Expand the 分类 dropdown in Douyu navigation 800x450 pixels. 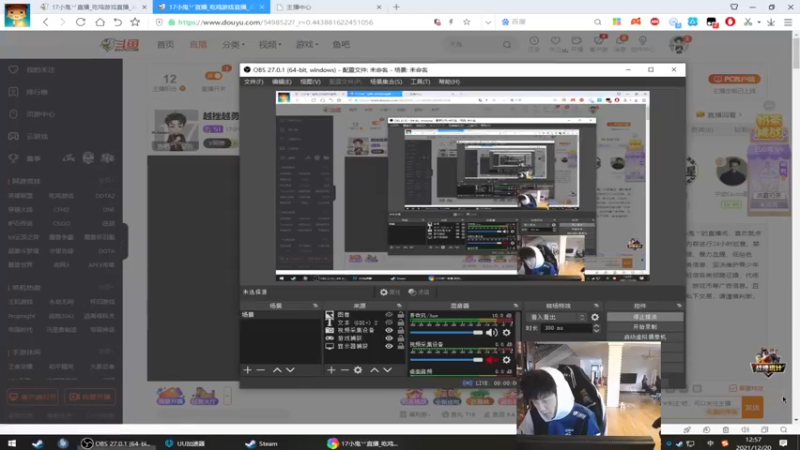point(233,44)
